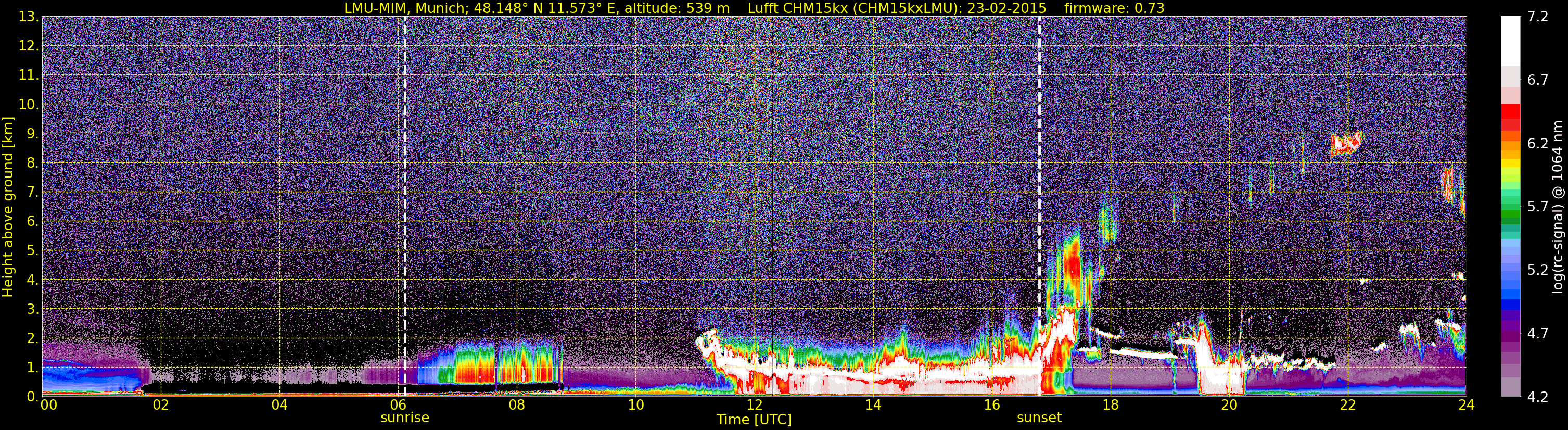Click the 8 km tick label on the height axis
Image resolution: width=1568 pixels, height=430 pixels.
[32, 163]
